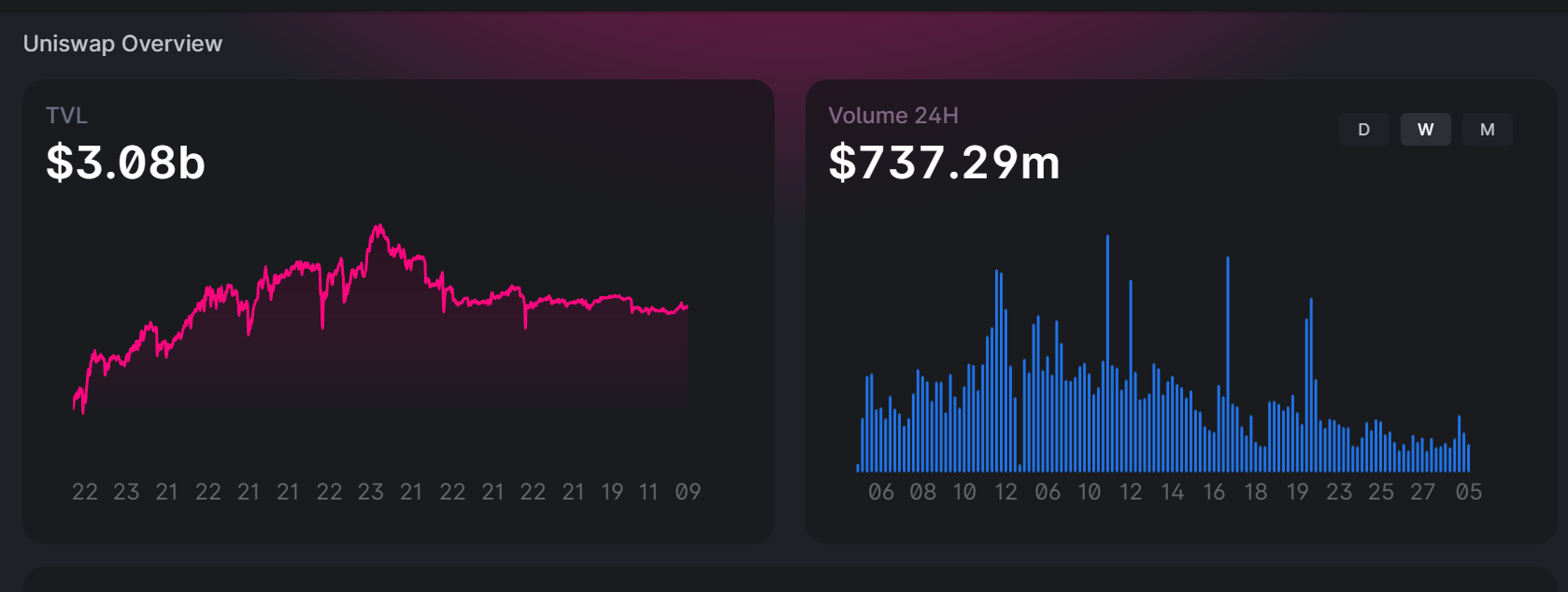This screenshot has width=1568, height=592.
Task: Click the 16 label on the volume axis
Action: point(1214,492)
